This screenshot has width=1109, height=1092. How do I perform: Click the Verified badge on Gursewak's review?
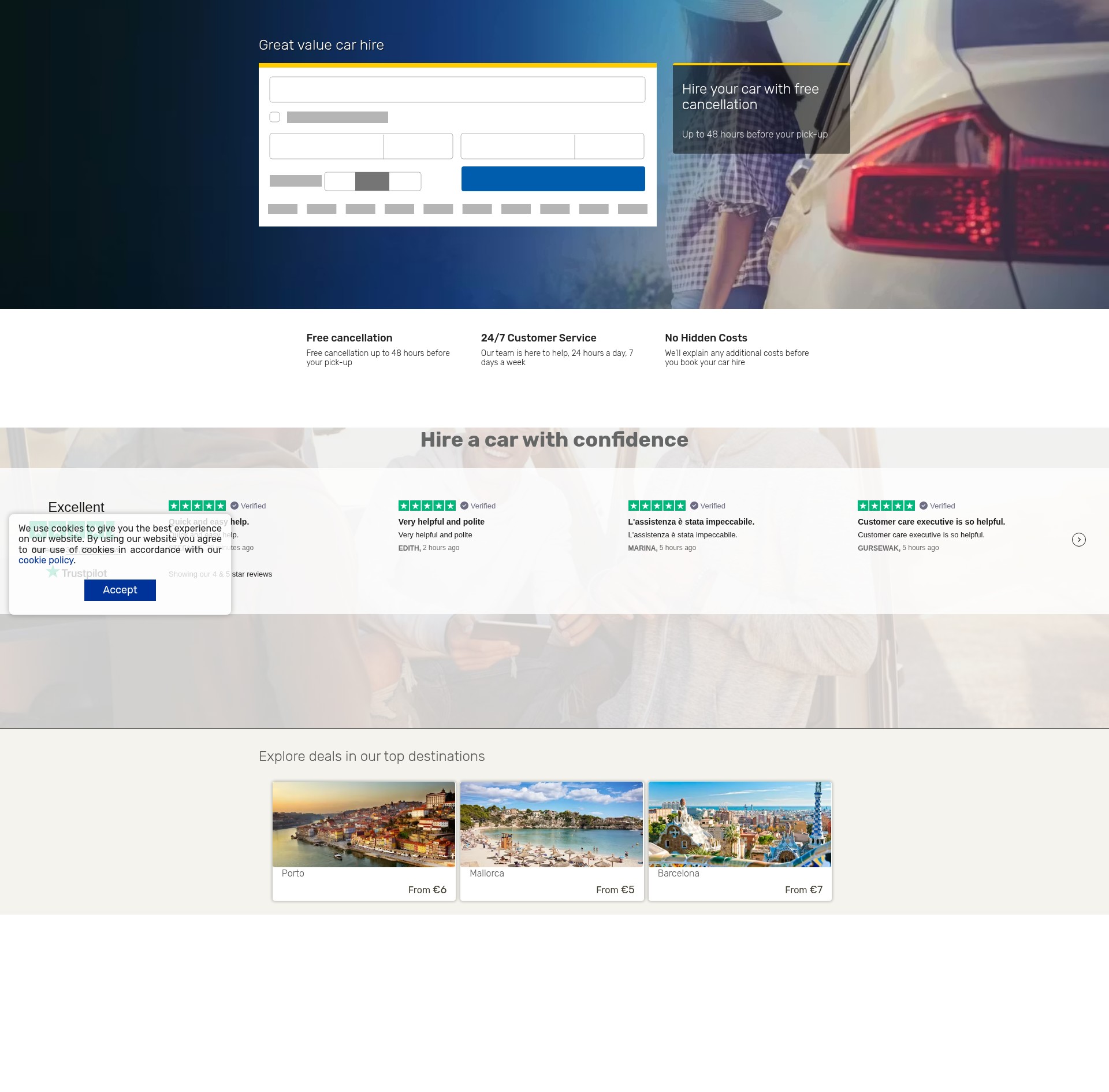click(x=937, y=506)
